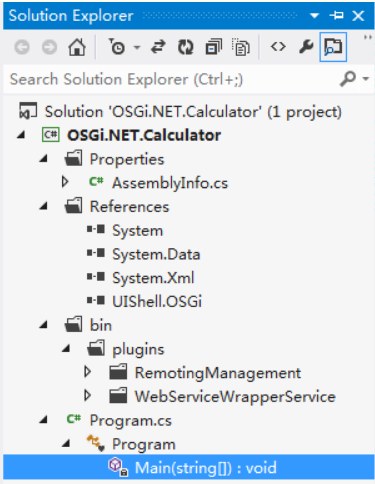
Task: Open the Window Position dropdown in title bar
Action: [314, 16]
